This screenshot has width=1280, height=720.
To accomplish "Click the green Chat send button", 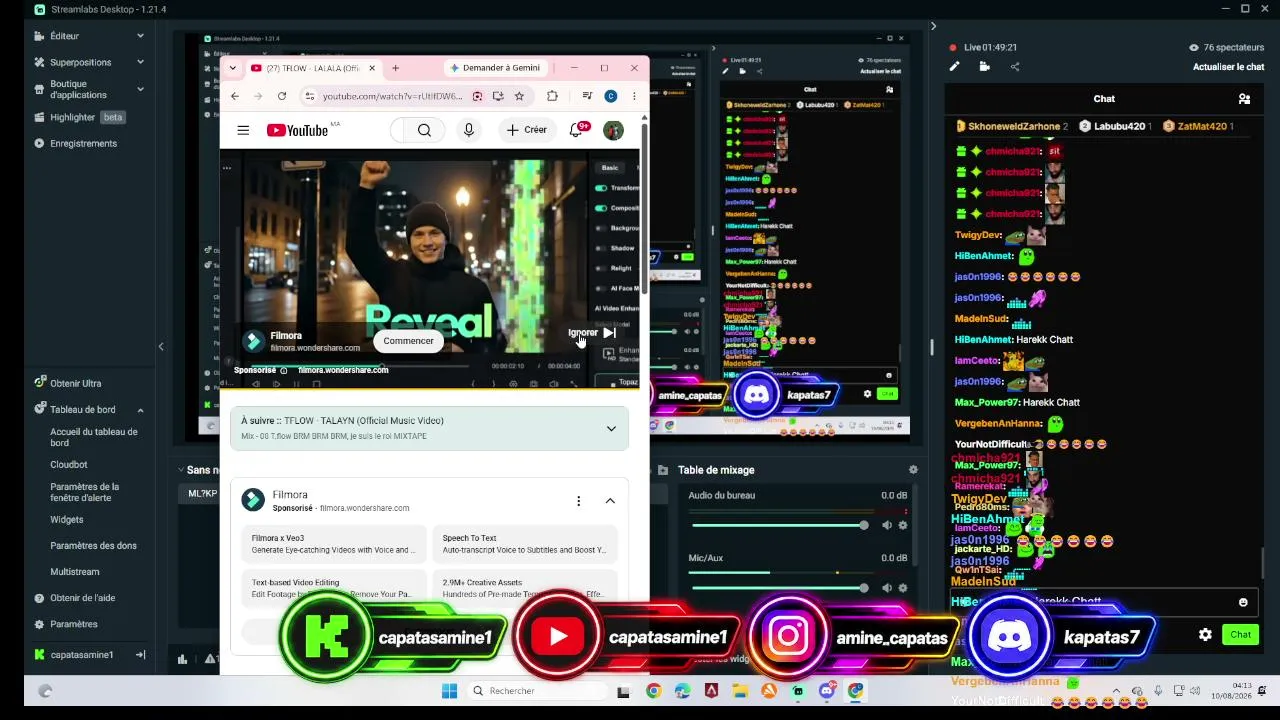I will click(1240, 635).
